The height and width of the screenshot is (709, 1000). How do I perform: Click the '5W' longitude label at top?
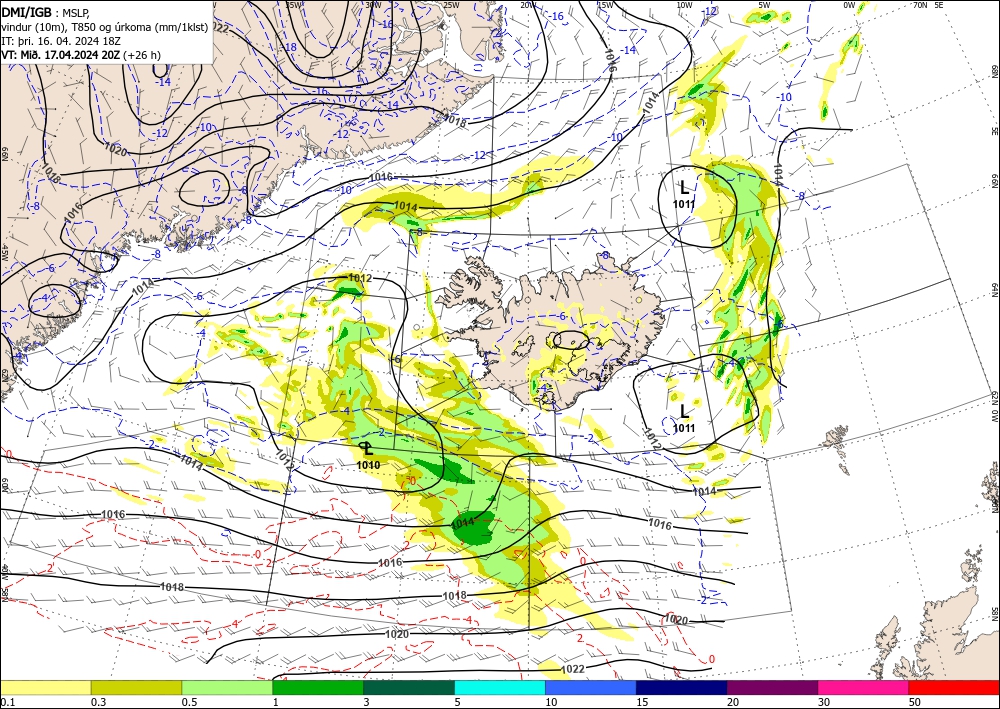[x=765, y=5]
